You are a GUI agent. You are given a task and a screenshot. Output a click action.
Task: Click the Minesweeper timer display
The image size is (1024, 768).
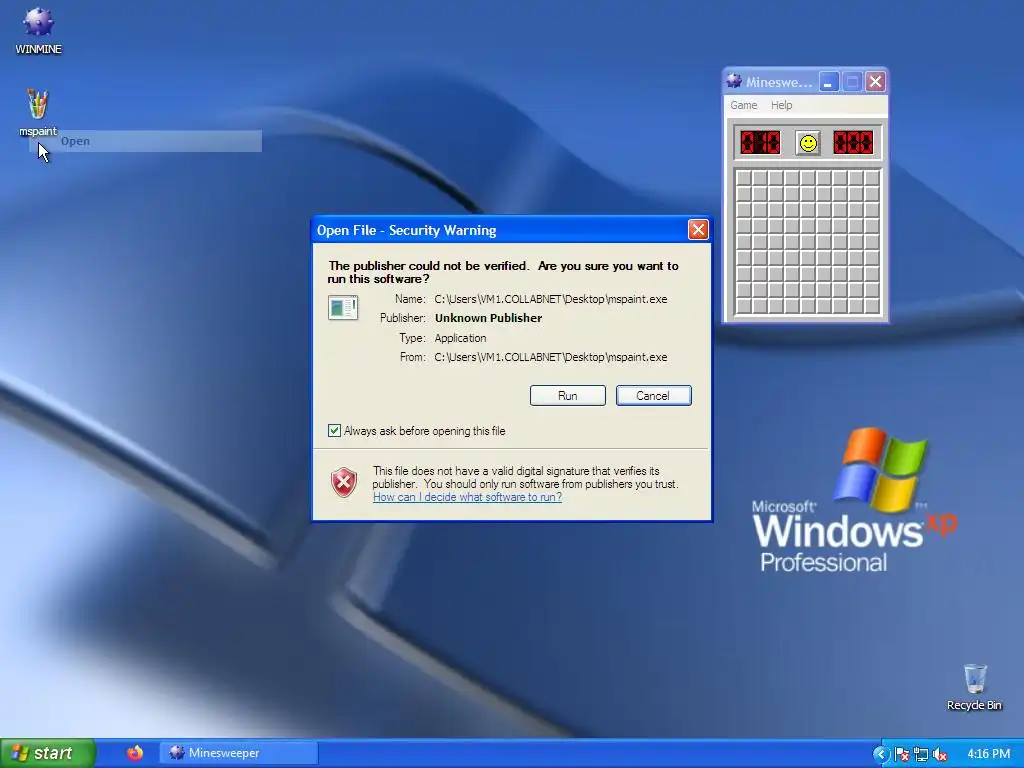click(x=854, y=142)
